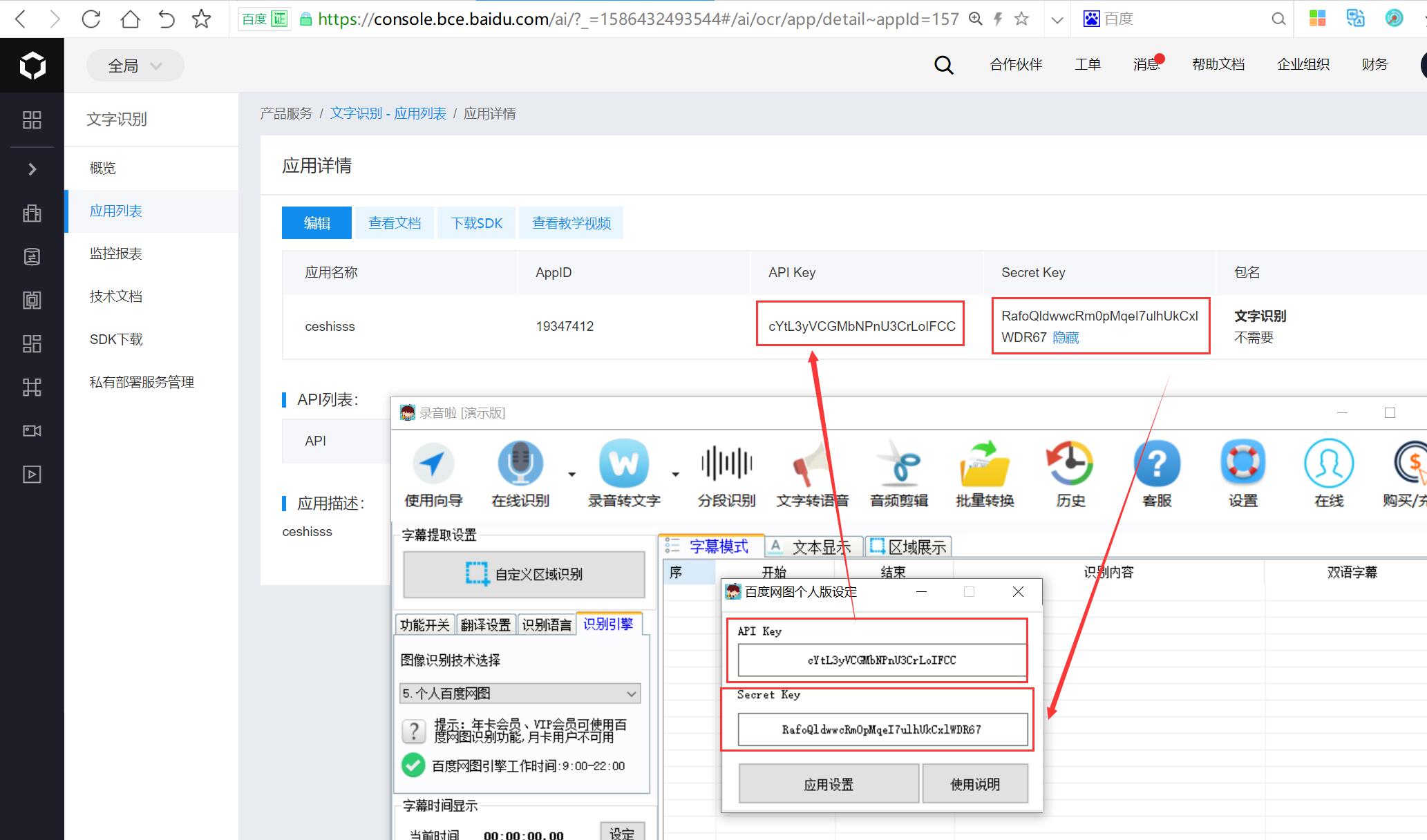Click the 查看教学视频 button
The image size is (1427, 840).
pyautogui.click(x=571, y=222)
